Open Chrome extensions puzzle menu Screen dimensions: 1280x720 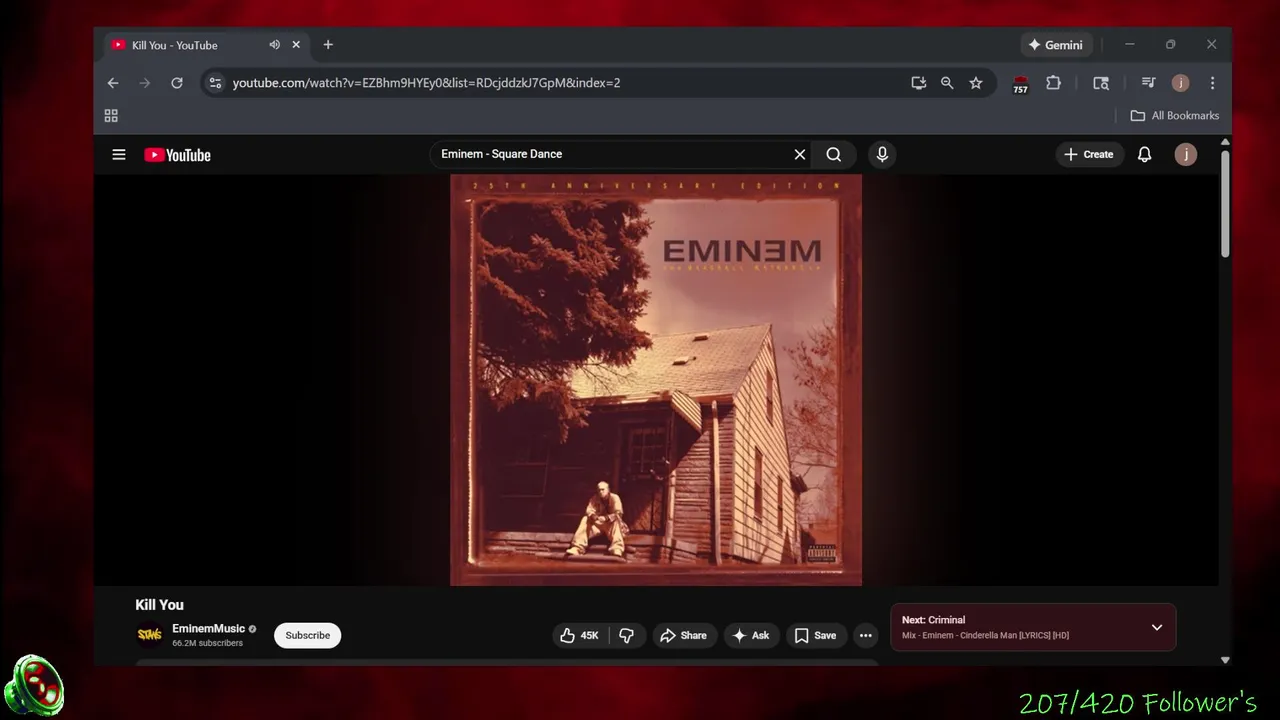point(1054,83)
